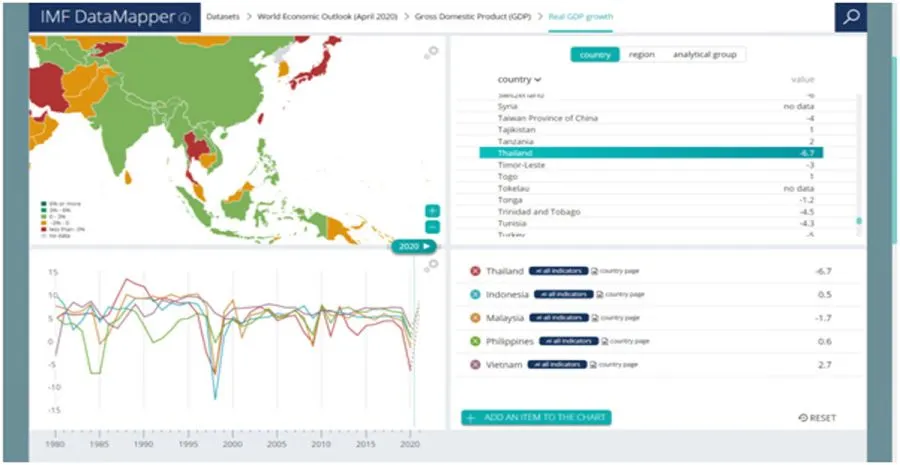This screenshot has height=465, width=900.
Task: Click the info icon beside IMF DataMapper
Action: coord(184,18)
